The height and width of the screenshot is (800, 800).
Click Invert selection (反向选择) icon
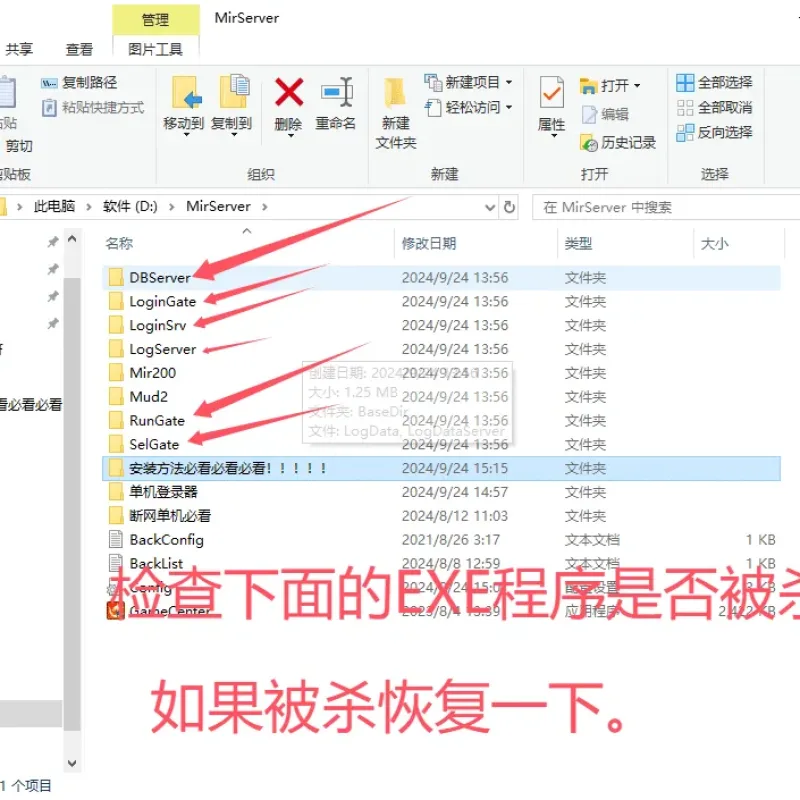(685, 132)
